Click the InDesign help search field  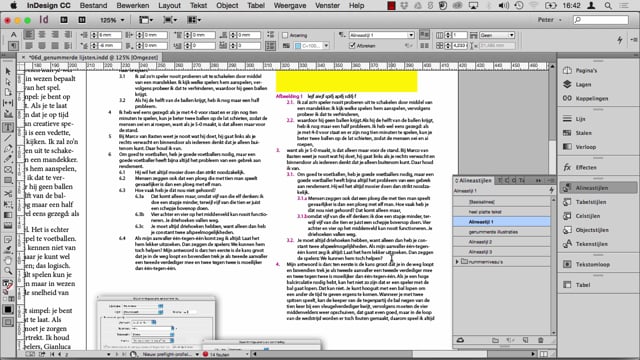coord(600,20)
